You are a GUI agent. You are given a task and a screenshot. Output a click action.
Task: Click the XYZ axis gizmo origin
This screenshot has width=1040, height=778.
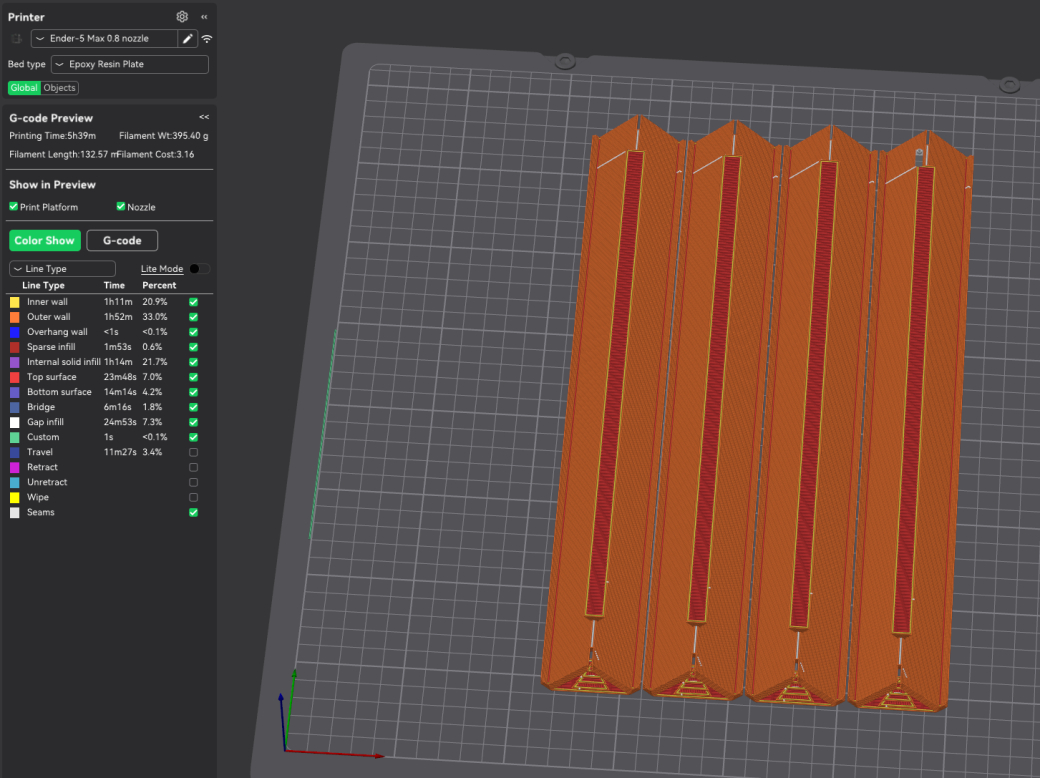click(286, 750)
